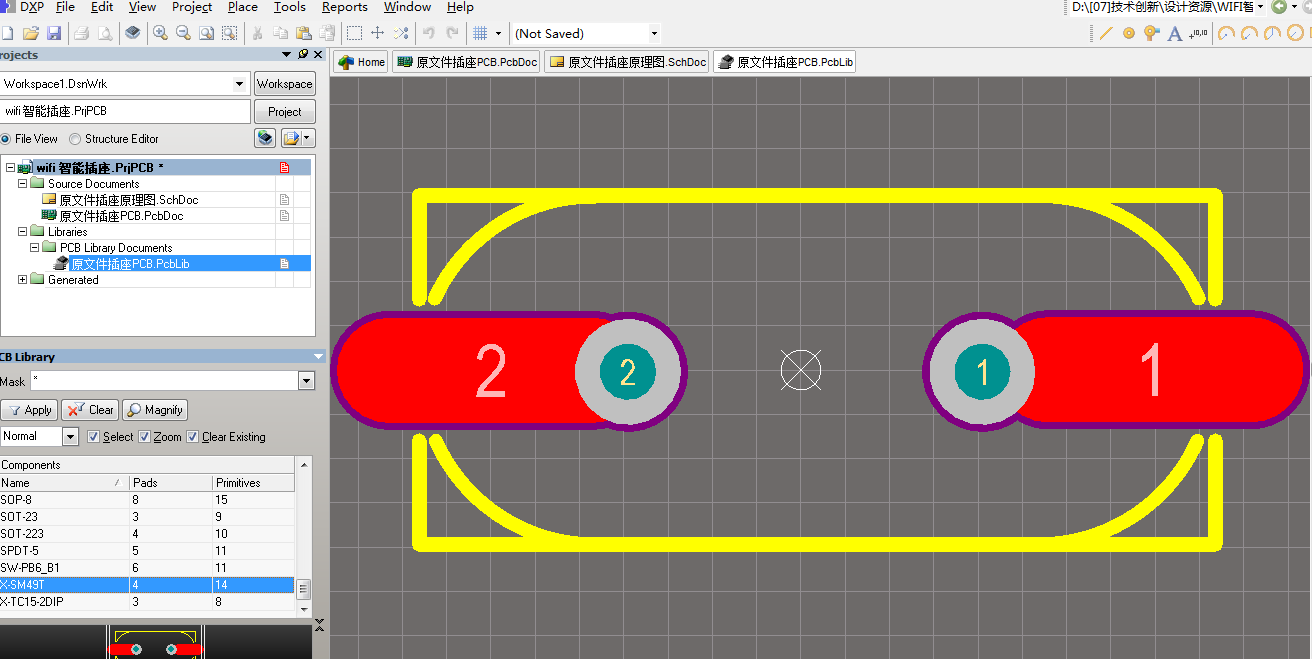
Task: Click the Apply button
Action: pos(29,410)
